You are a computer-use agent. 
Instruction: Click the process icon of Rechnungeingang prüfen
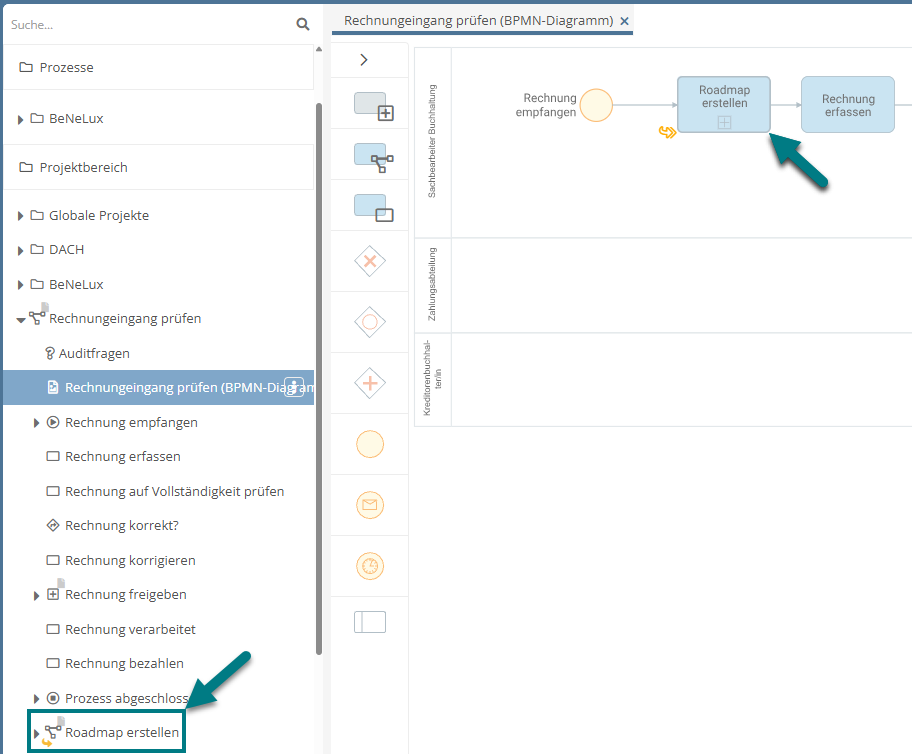37,318
